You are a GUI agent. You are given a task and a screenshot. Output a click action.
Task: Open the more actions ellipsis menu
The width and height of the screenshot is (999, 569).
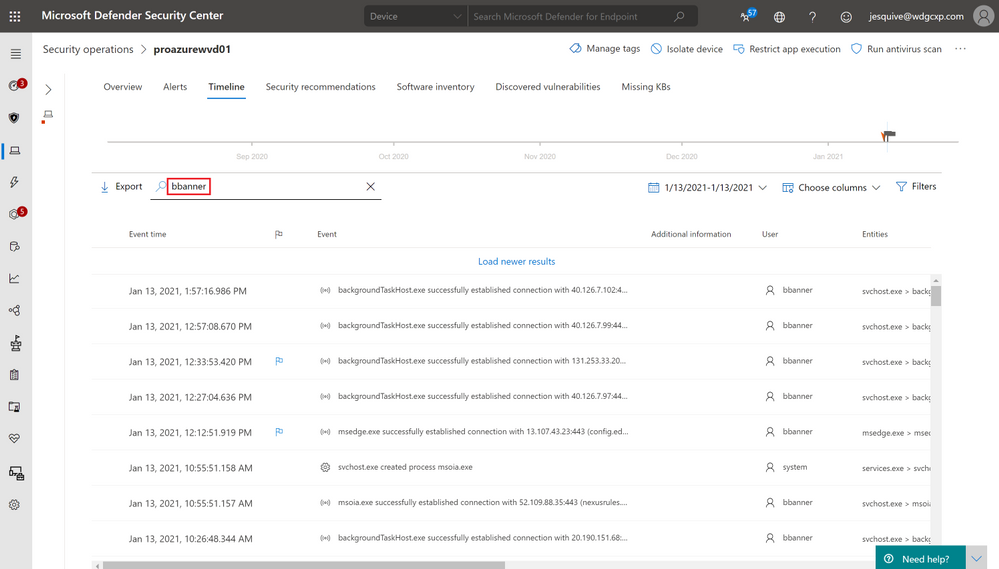coord(960,49)
